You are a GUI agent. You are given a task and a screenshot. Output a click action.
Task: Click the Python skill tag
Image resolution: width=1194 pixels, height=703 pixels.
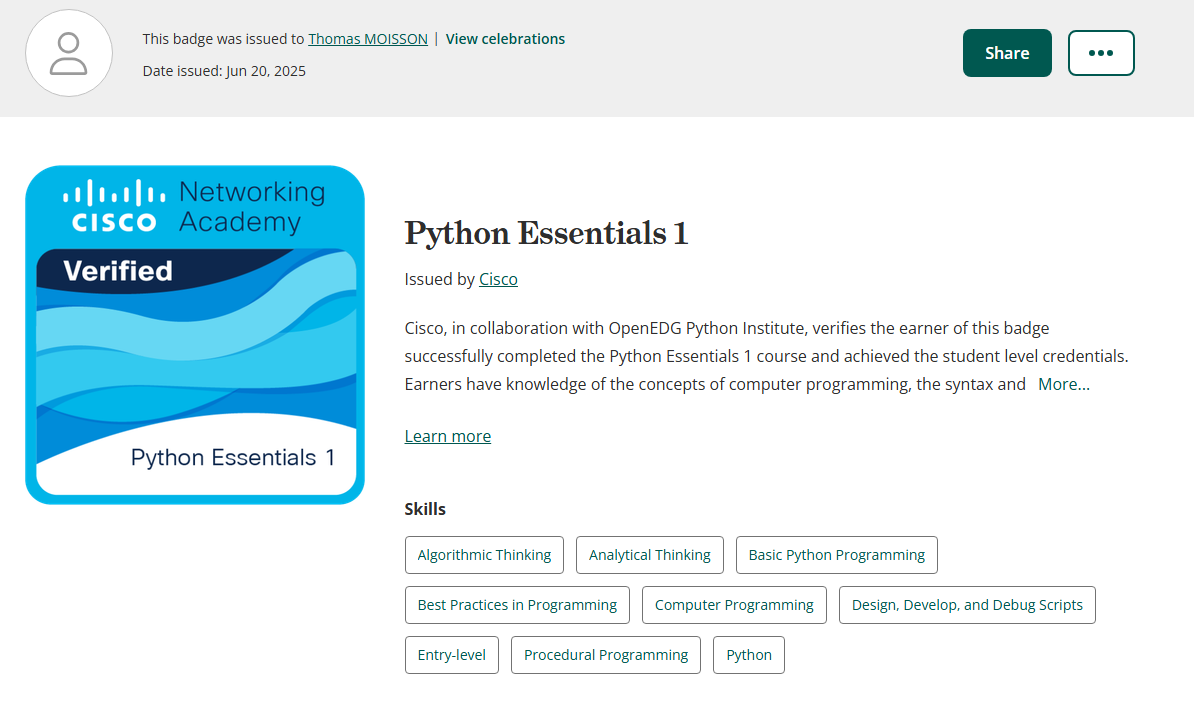(x=748, y=655)
